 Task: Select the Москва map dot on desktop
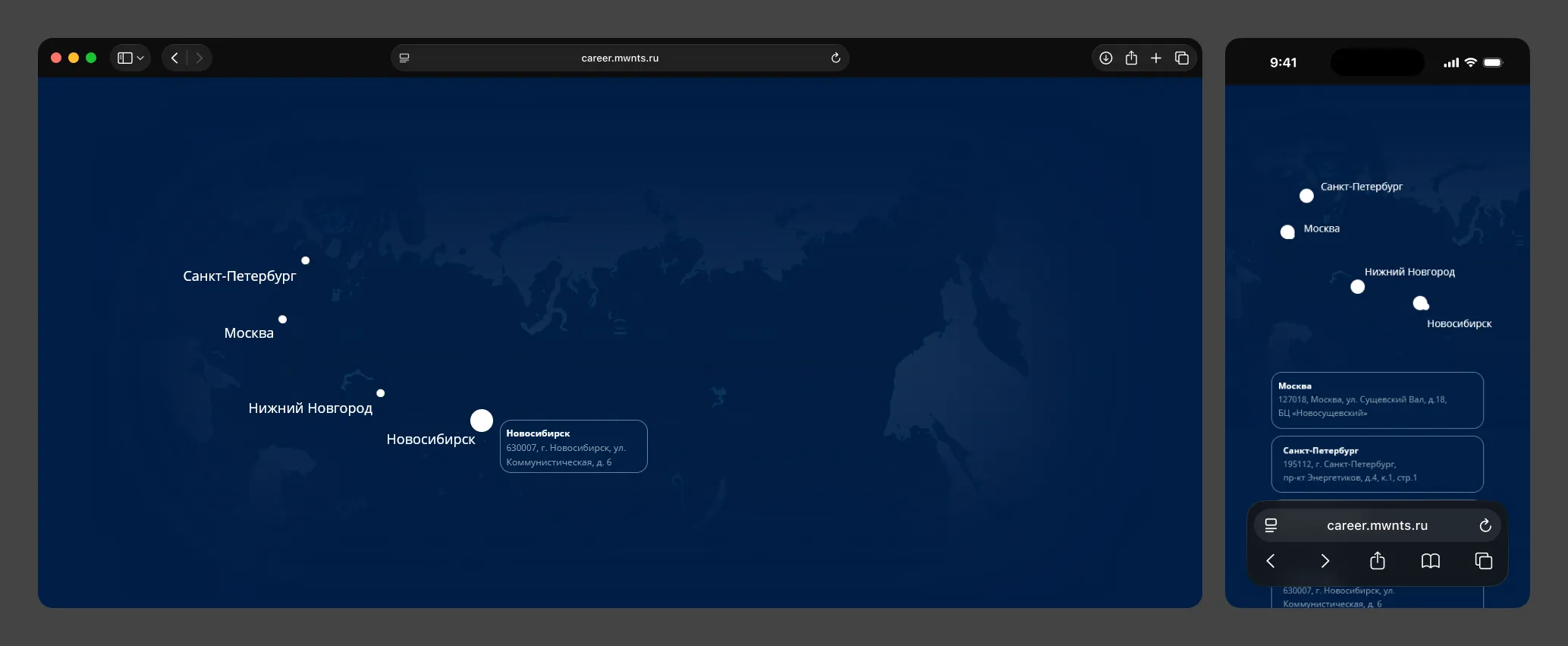(x=282, y=320)
